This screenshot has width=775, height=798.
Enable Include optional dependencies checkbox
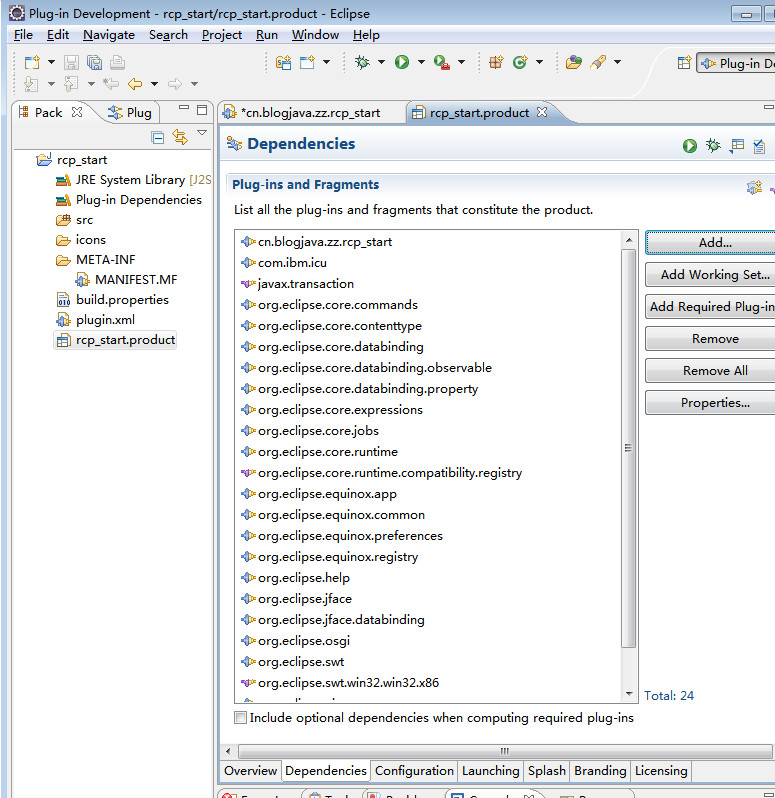tap(240, 718)
